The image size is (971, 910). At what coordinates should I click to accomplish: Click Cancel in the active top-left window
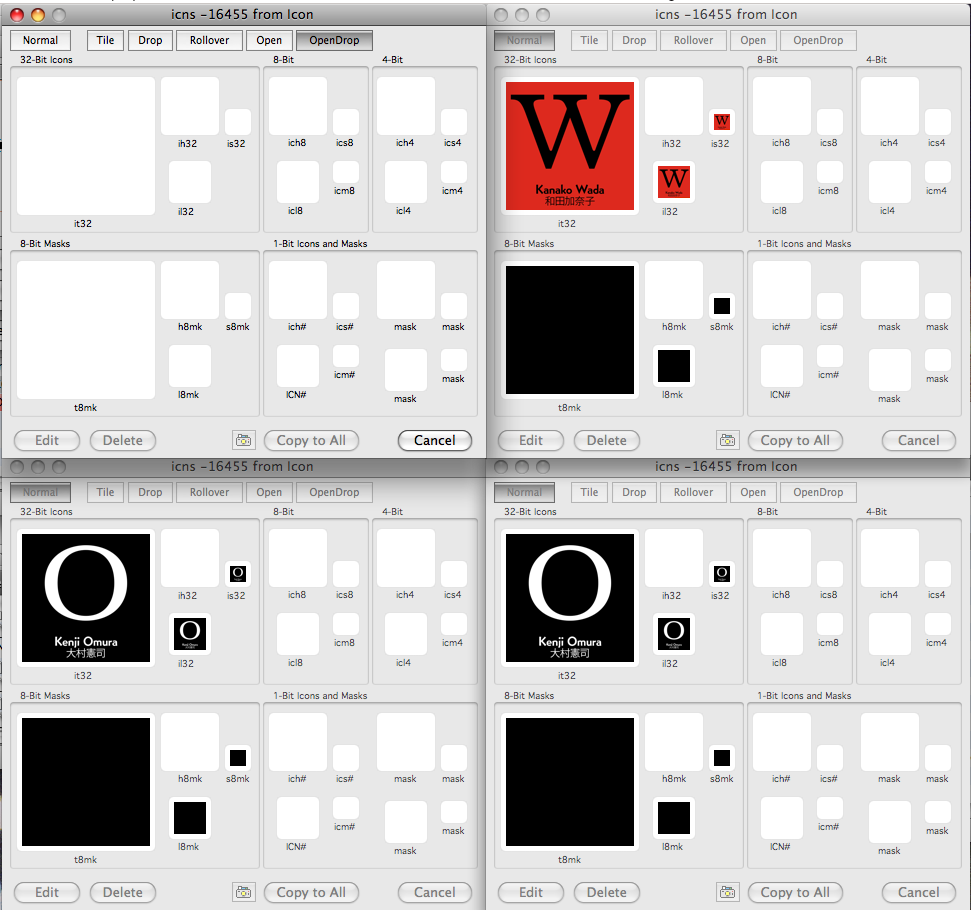click(435, 440)
